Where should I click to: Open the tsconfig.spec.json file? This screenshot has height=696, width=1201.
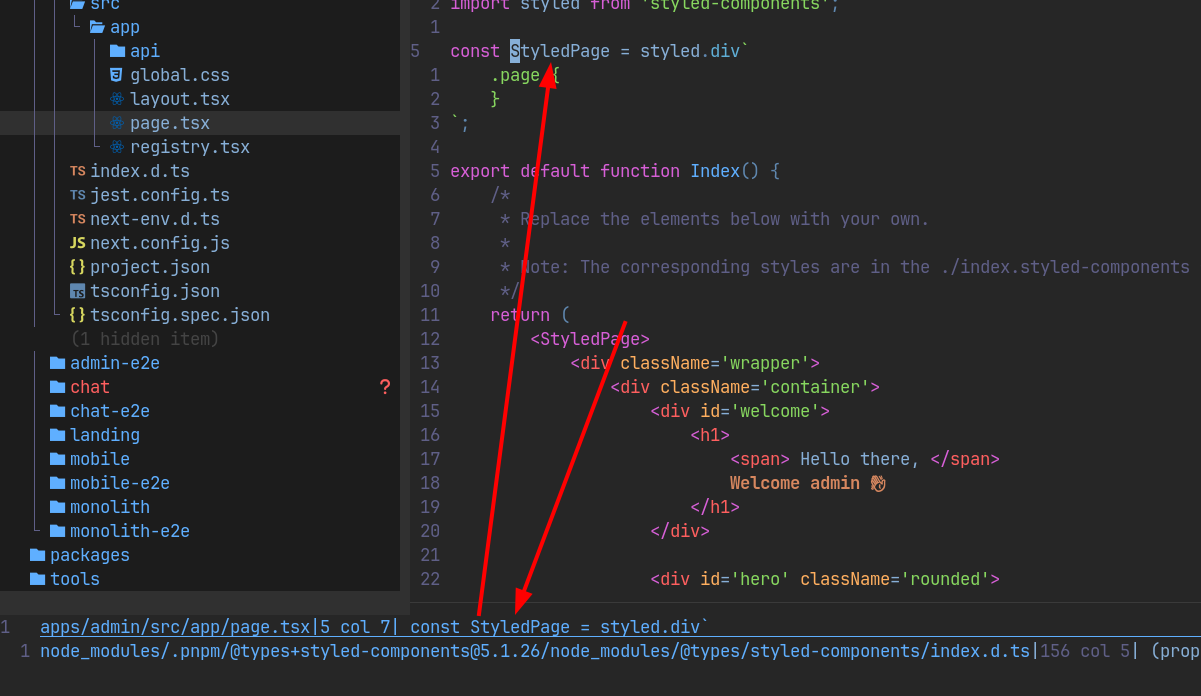(180, 315)
